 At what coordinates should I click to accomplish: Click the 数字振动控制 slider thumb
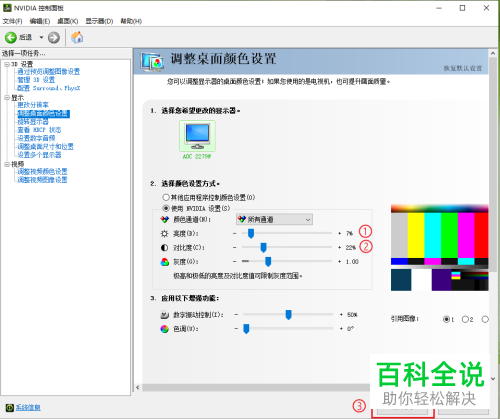(x=289, y=315)
